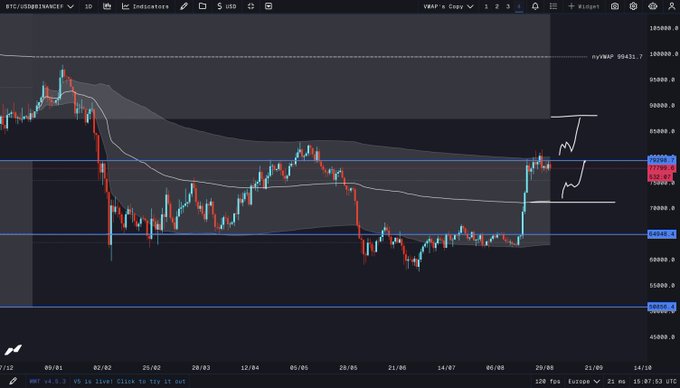Click the 120 fps indicator
This screenshot has width=680, height=388.
[x=547, y=381]
